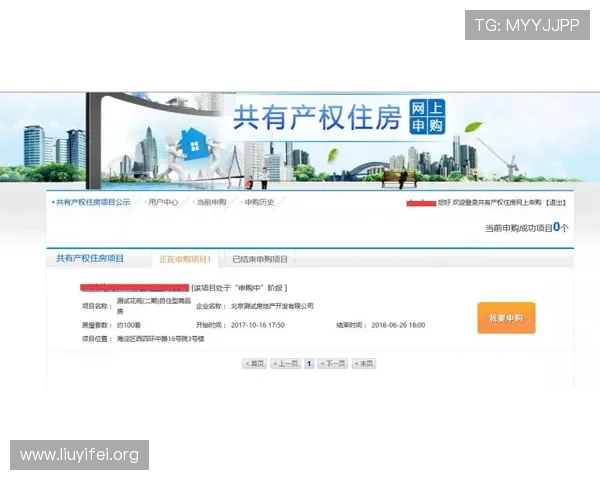Click start time 2017-10-16 17:50

coord(258,325)
